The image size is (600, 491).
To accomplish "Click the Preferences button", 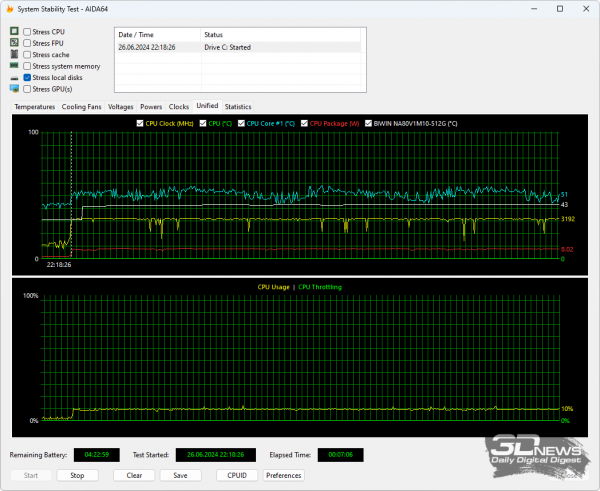I will [283, 476].
